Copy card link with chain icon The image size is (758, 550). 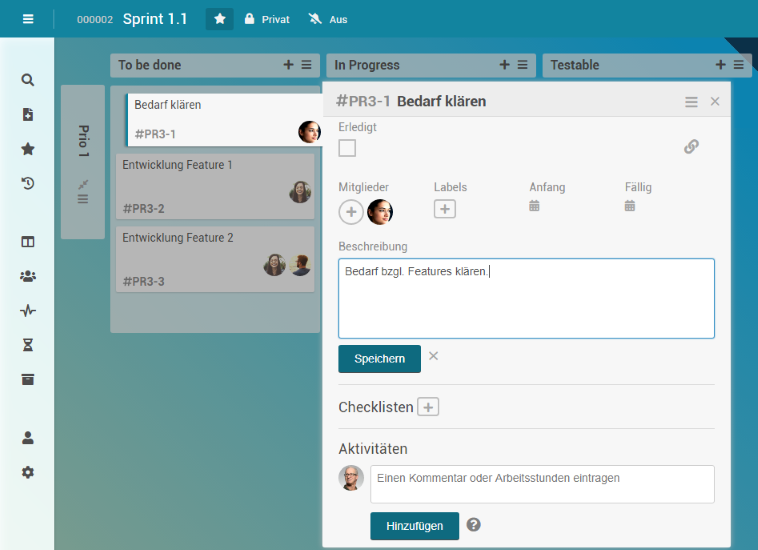coord(691,147)
